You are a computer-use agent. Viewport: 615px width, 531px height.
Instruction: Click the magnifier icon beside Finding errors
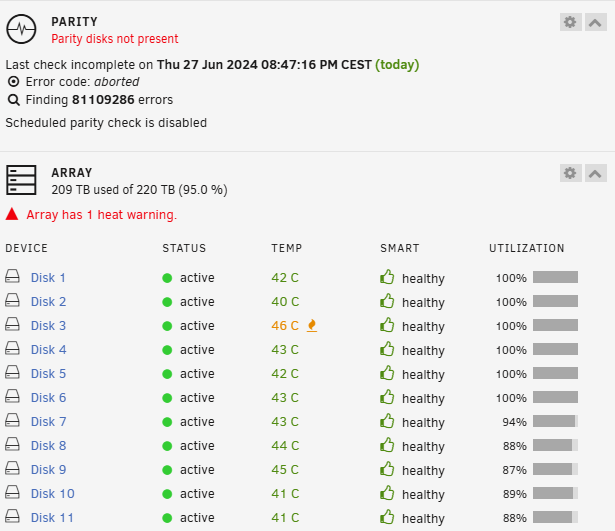pos(14,100)
